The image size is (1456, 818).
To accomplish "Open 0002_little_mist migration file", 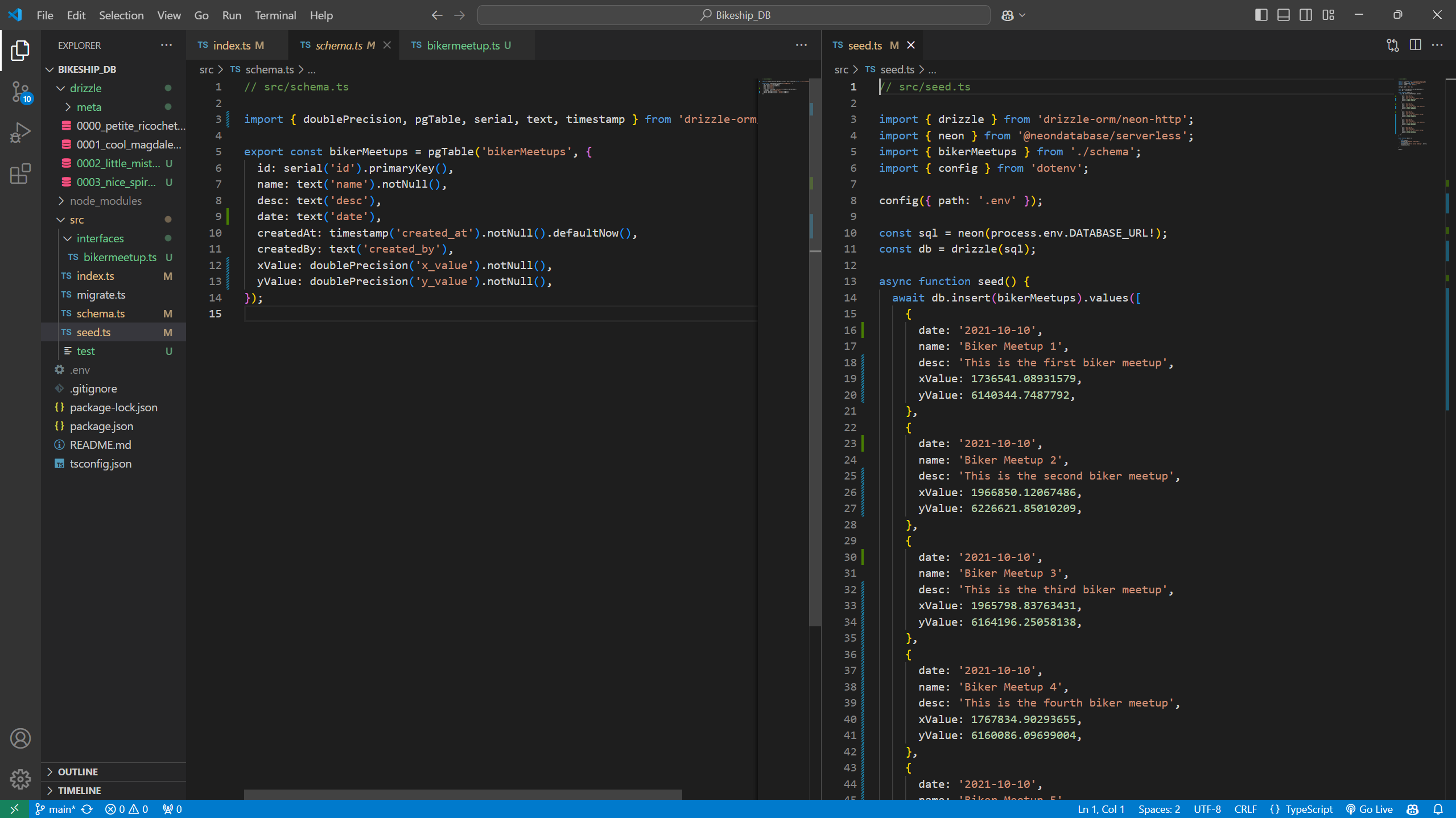I will (x=114, y=163).
